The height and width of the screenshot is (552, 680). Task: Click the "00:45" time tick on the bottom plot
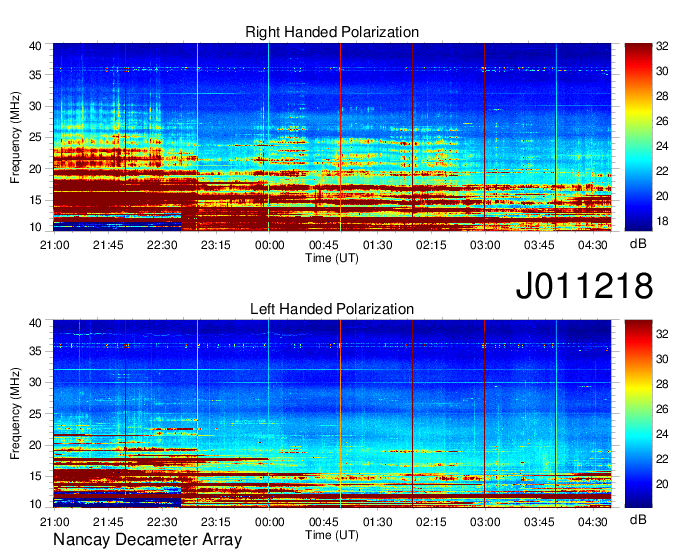pos(324,522)
